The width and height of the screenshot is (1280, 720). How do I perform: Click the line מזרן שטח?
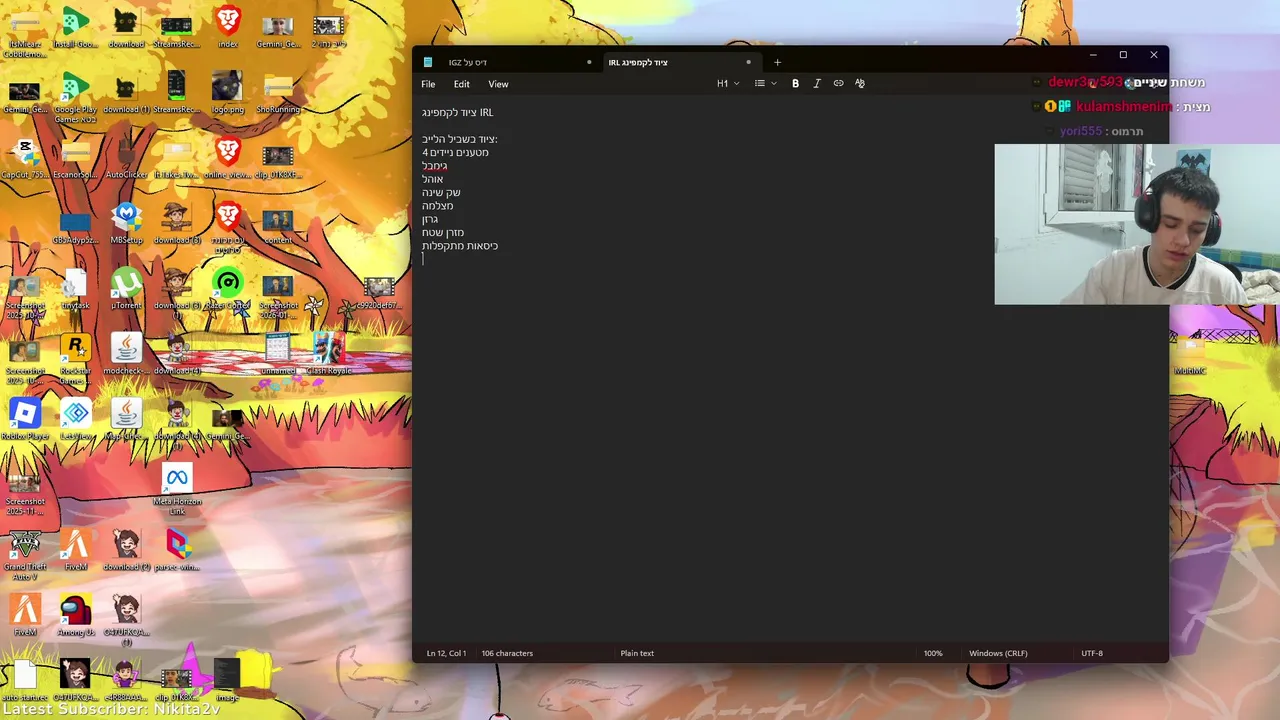point(442,232)
